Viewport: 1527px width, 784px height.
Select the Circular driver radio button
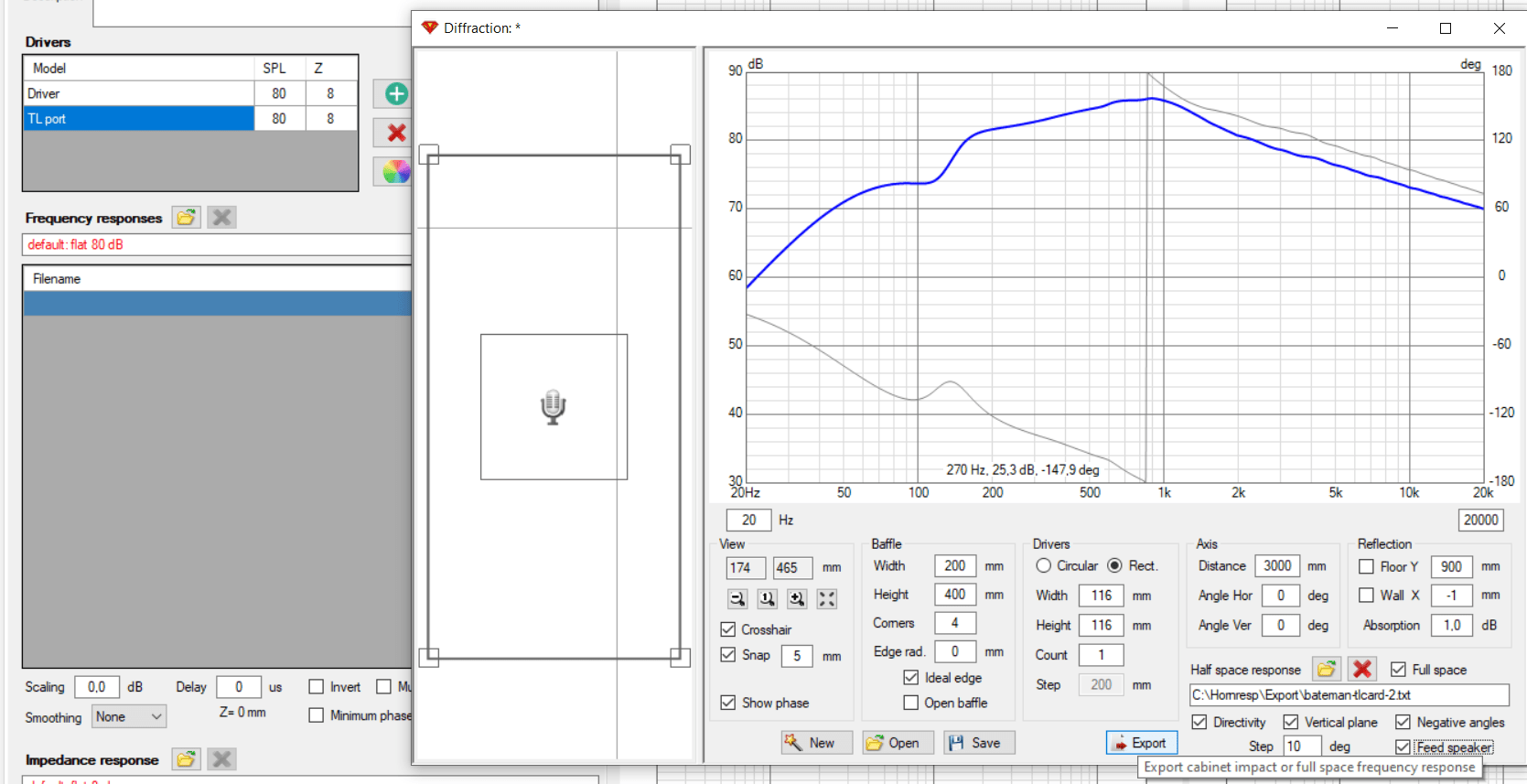[1043, 565]
